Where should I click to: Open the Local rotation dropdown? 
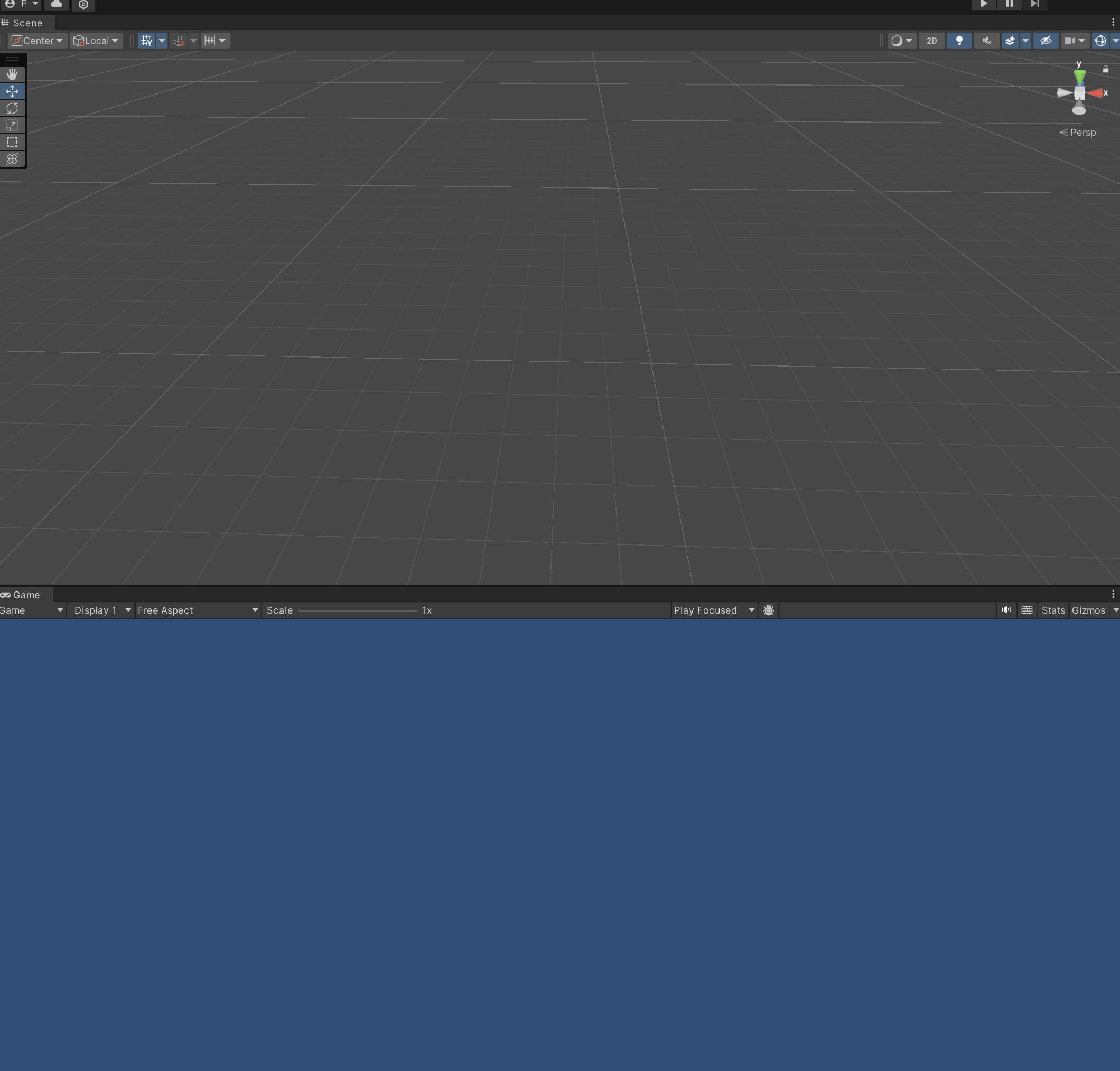tap(96, 41)
